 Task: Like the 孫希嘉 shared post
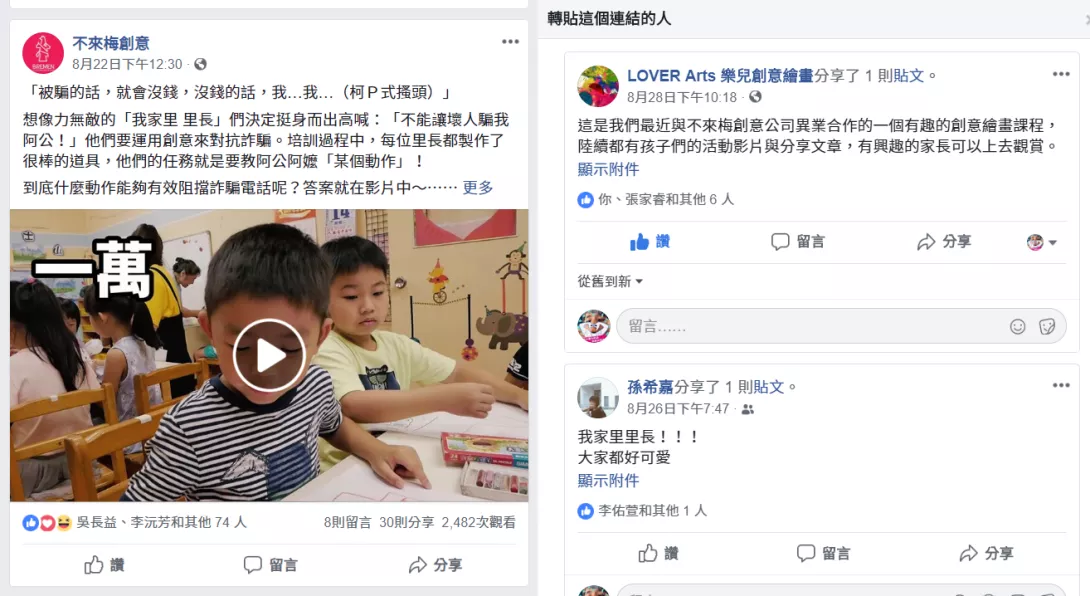pyautogui.click(x=658, y=553)
